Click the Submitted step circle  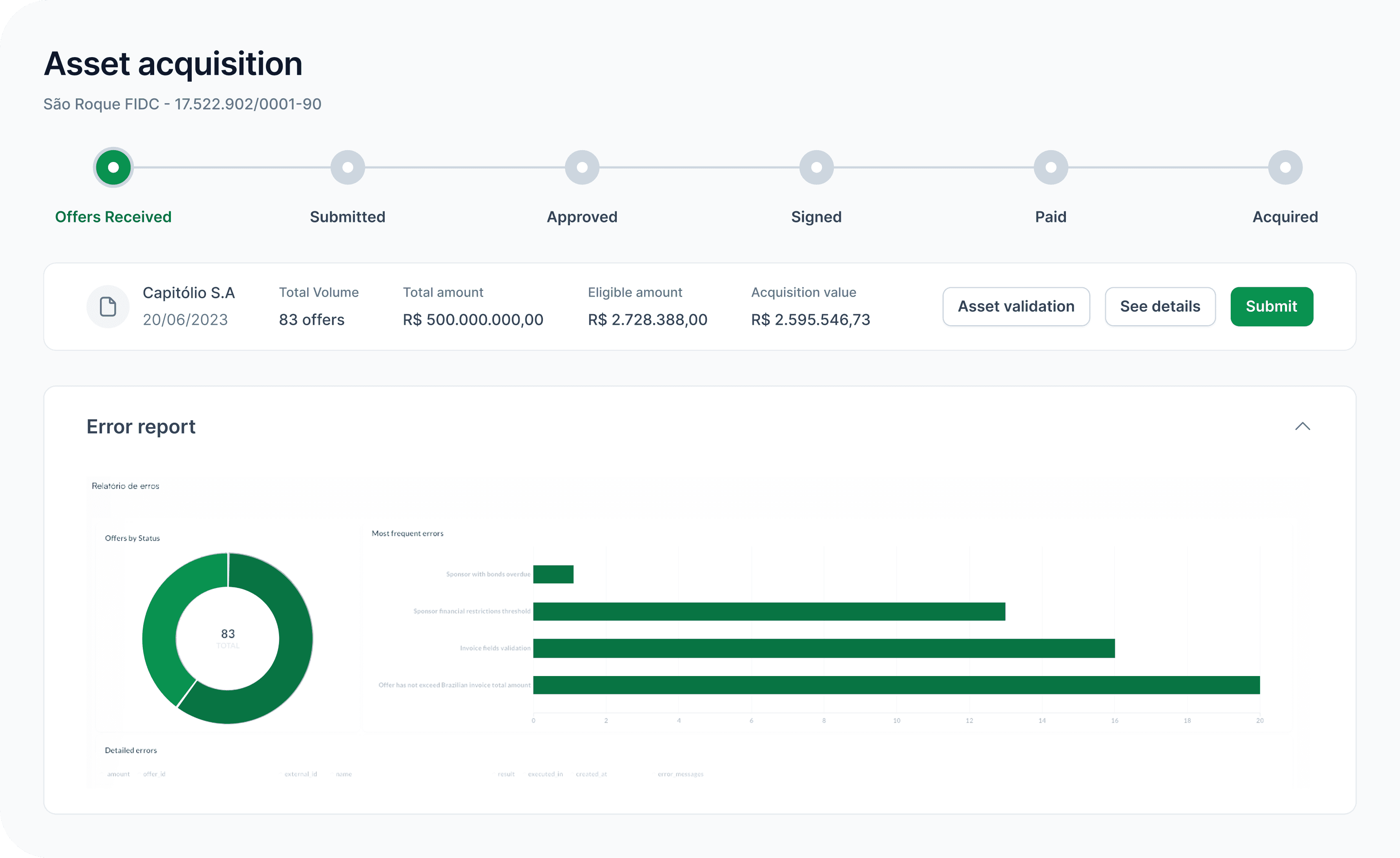coord(348,168)
